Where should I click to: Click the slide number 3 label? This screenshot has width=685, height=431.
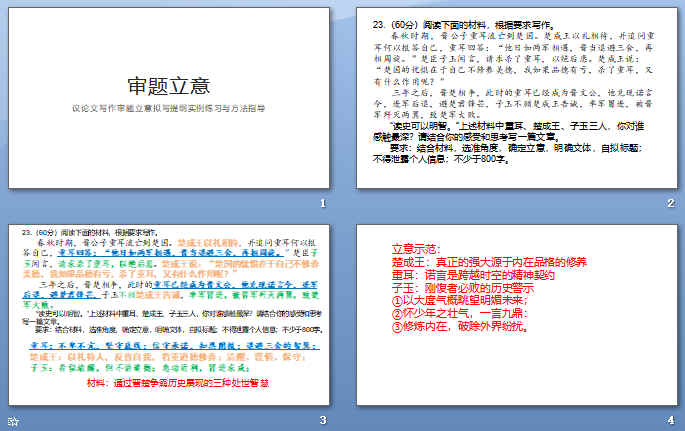[322, 420]
